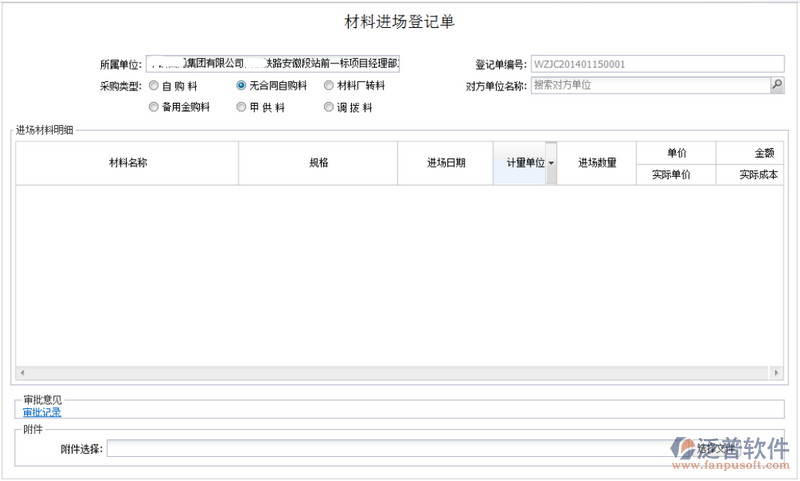This screenshot has width=800, height=481.
Task: Click the horizontal scrollbar left arrow
Action: [21, 372]
